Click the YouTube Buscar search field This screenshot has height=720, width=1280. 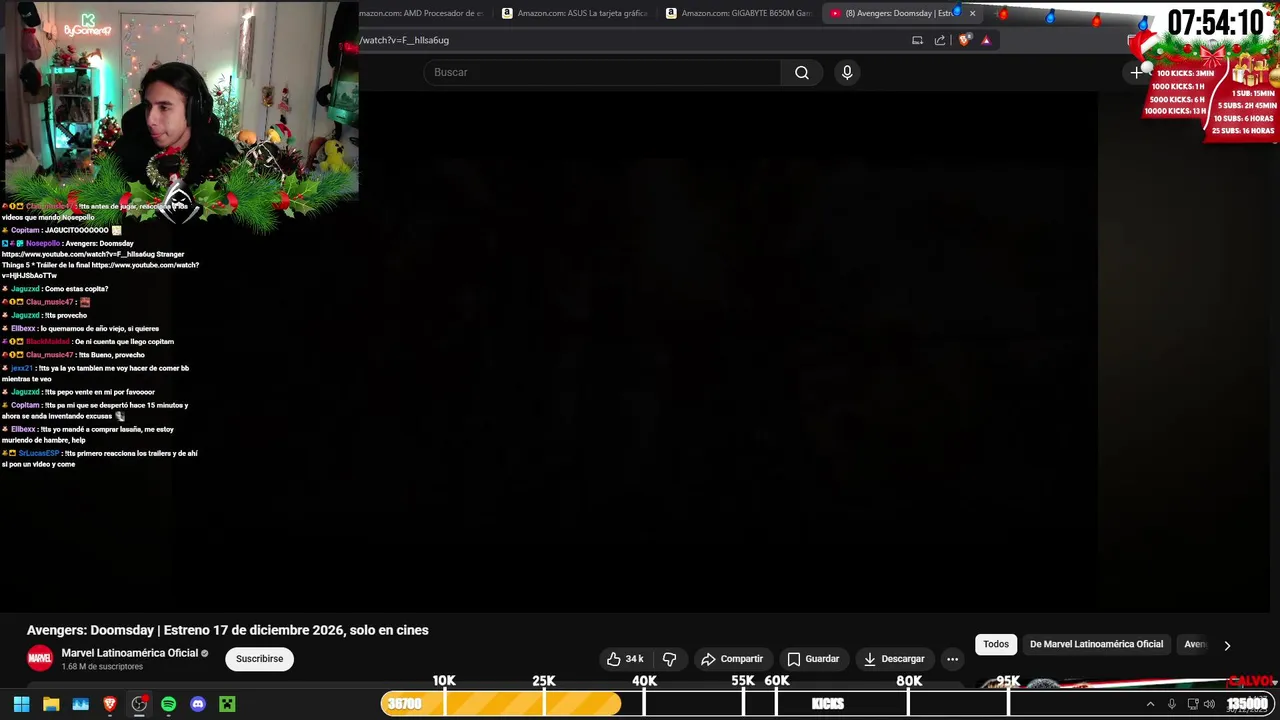click(x=602, y=72)
